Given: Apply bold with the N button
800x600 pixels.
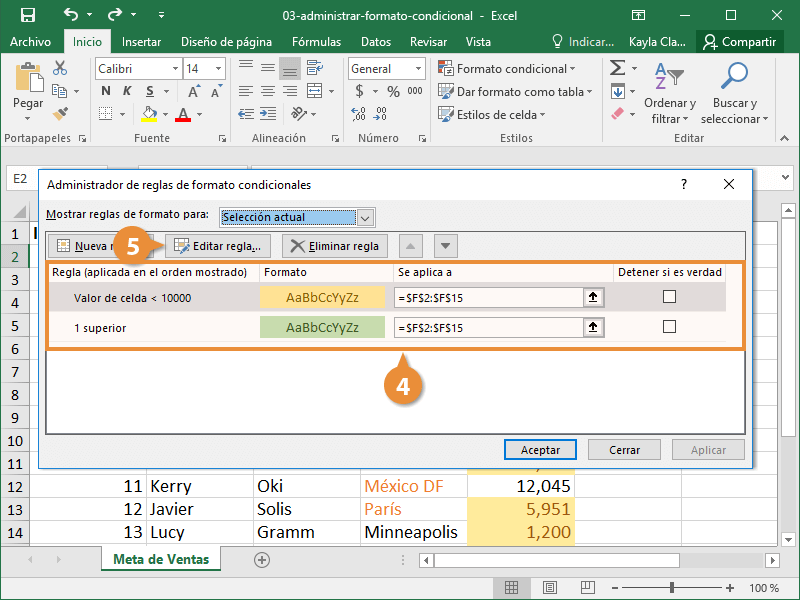Looking at the screenshot, I should tap(106, 91).
